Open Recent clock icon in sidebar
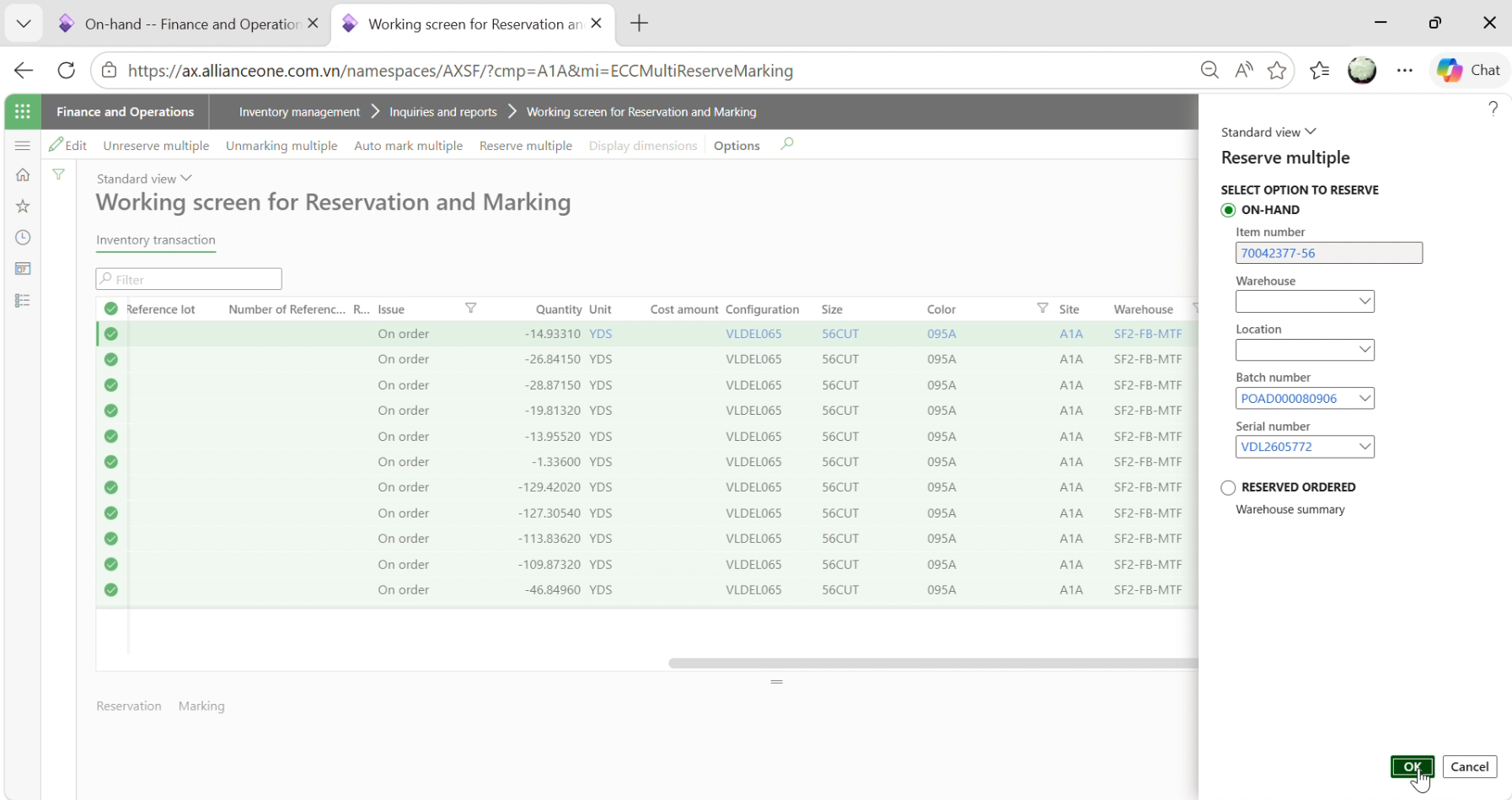This screenshot has height=800, width=1512. pos(23,238)
